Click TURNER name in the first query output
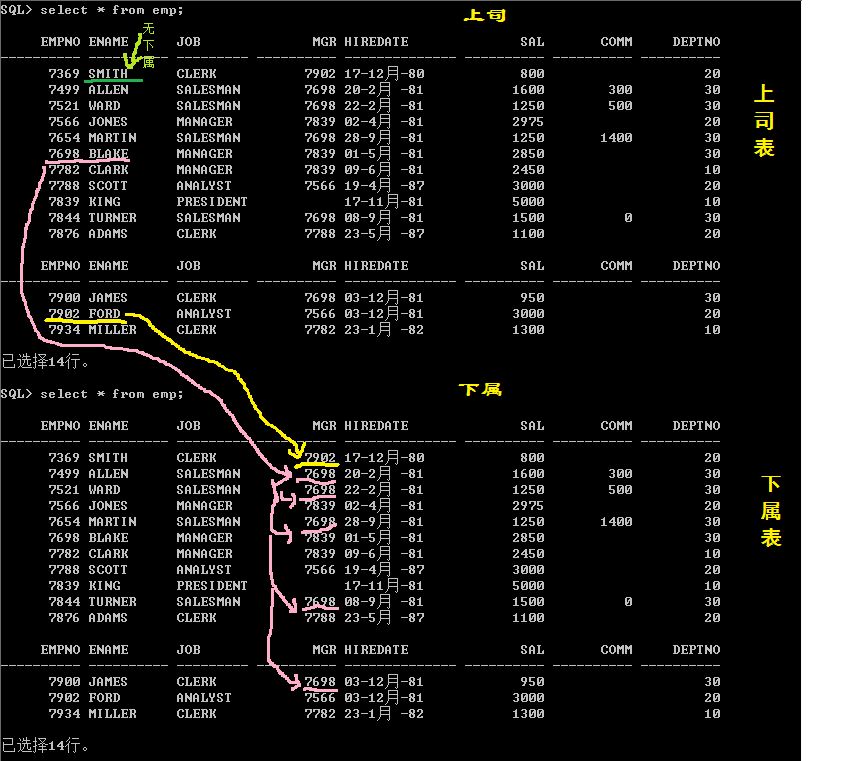The image size is (864, 761). coord(112,218)
